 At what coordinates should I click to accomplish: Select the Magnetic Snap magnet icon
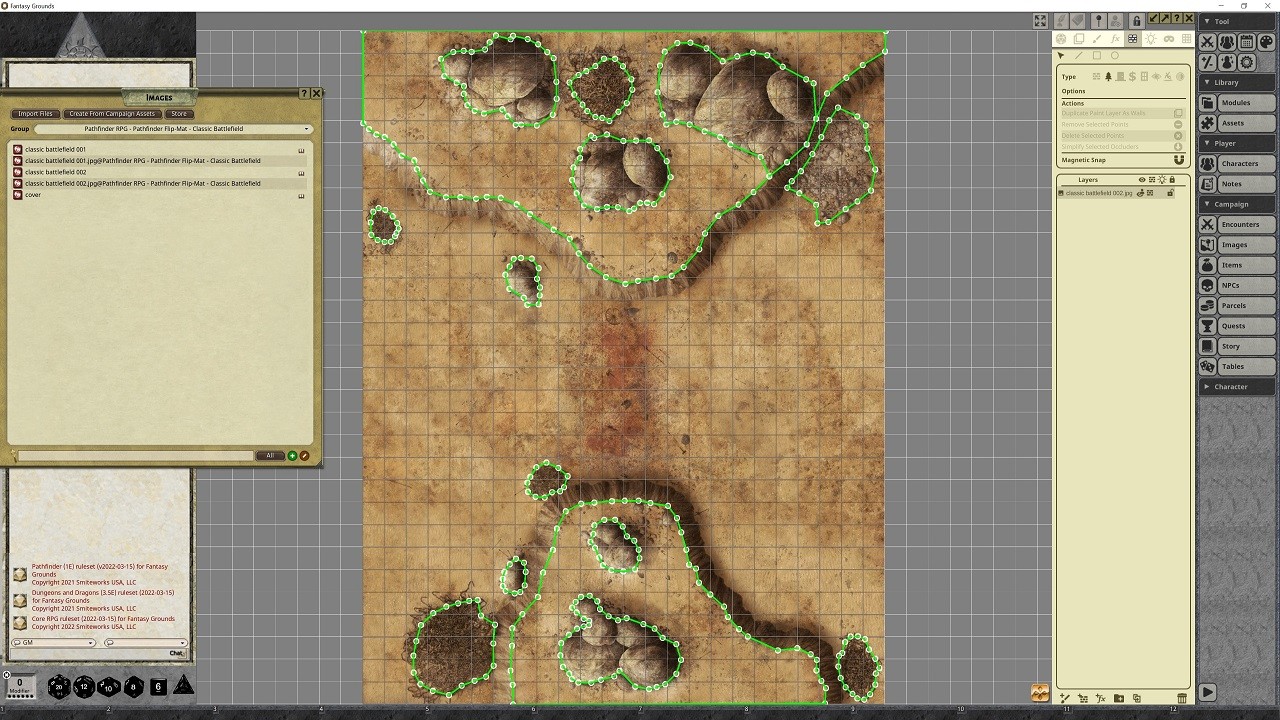click(x=1179, y=160)
